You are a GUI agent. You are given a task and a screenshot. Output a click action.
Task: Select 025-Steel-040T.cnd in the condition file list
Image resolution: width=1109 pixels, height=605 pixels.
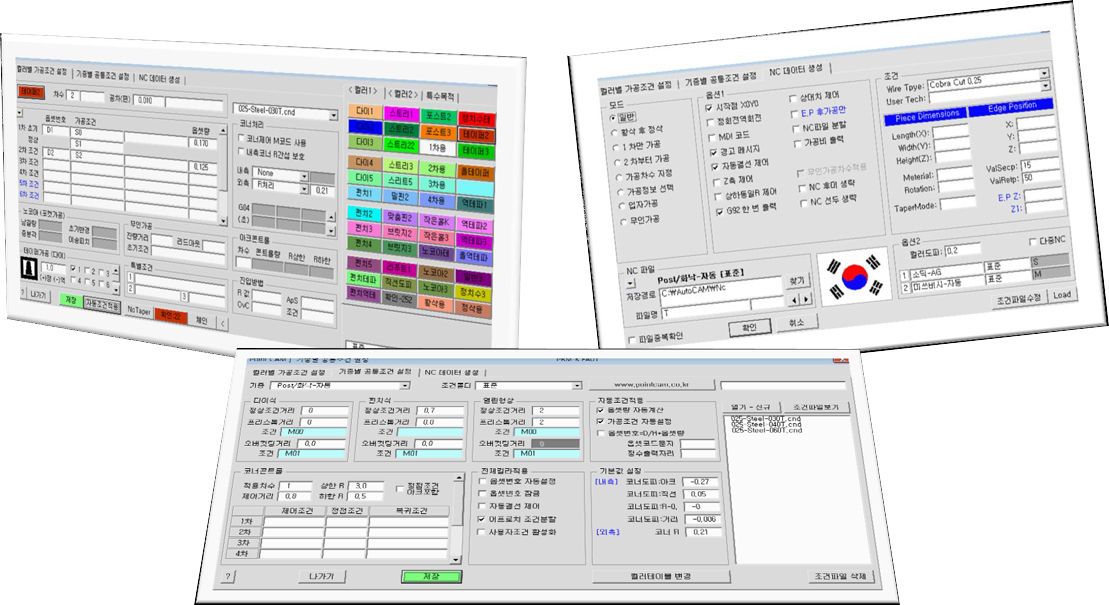click(x=767, y=425)
